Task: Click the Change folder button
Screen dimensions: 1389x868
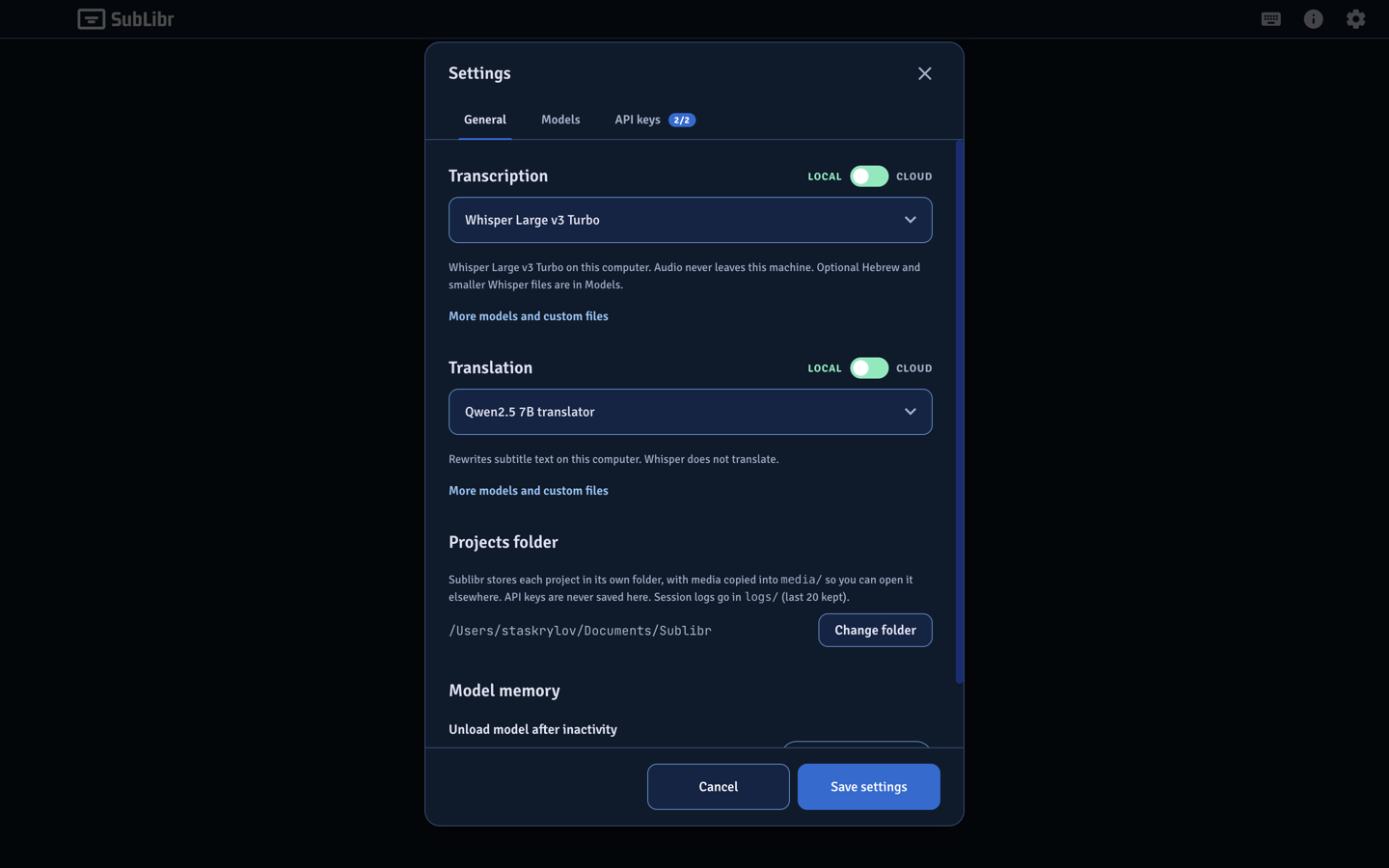Action: pyautogui.click(x=875, y=630)
